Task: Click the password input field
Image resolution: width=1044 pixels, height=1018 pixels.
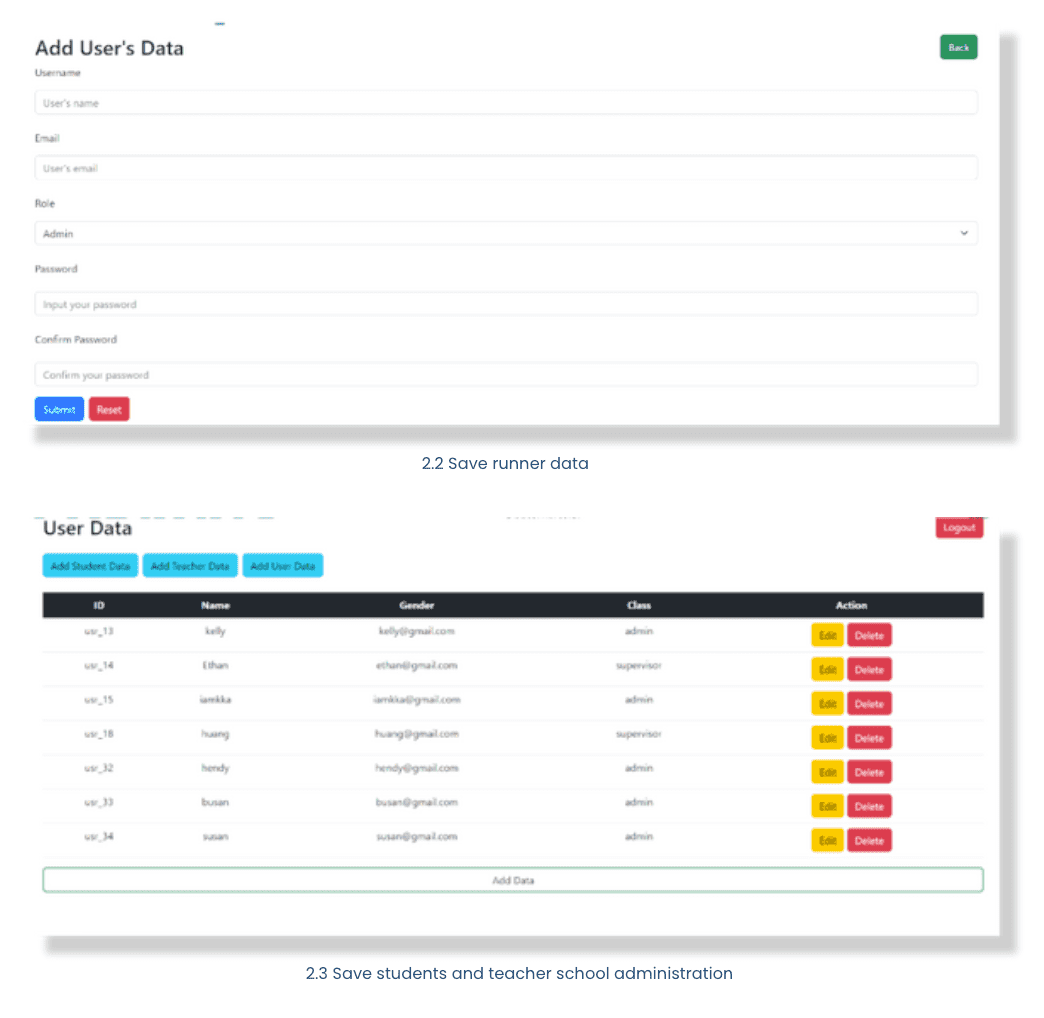Action: point(505,303)
